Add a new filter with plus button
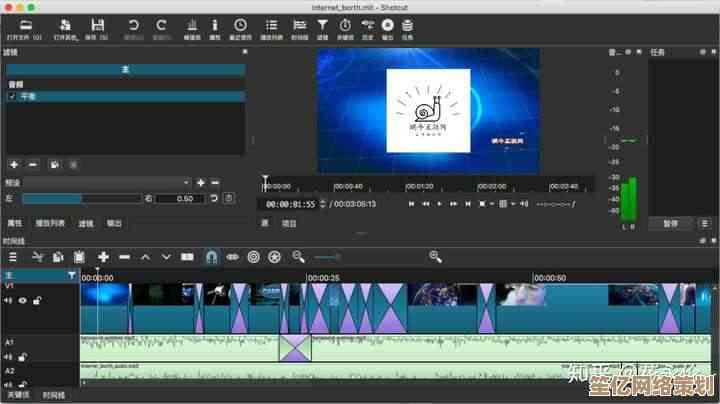The height and width of the screenshot is (404, 720). [x=14, y=164]
